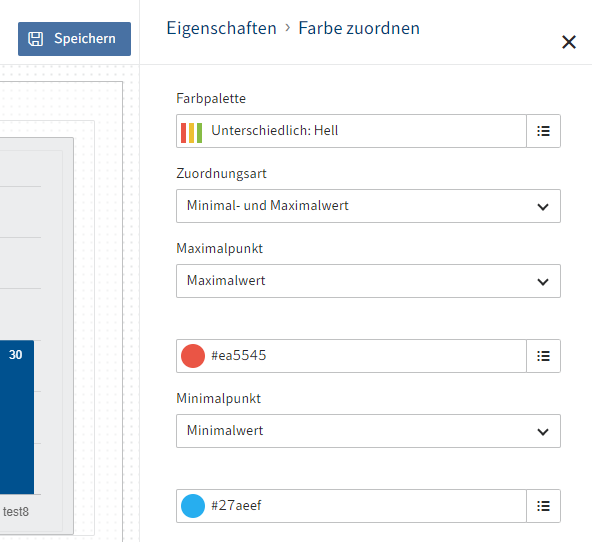Open the Maximalpunkt dropdown
Image resolution: width=592 pixels, height=542 pixels.
point(368,281)
